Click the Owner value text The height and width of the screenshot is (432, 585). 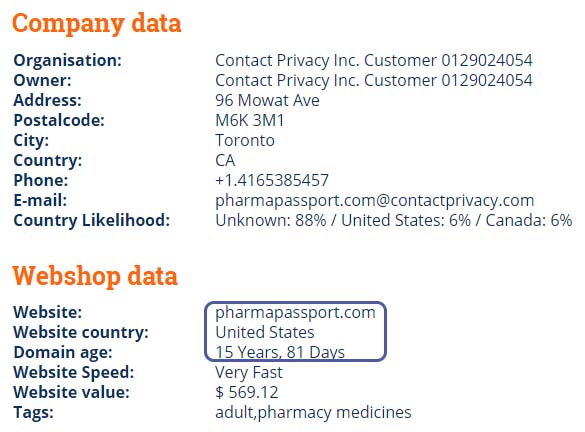tap(374, 81)
